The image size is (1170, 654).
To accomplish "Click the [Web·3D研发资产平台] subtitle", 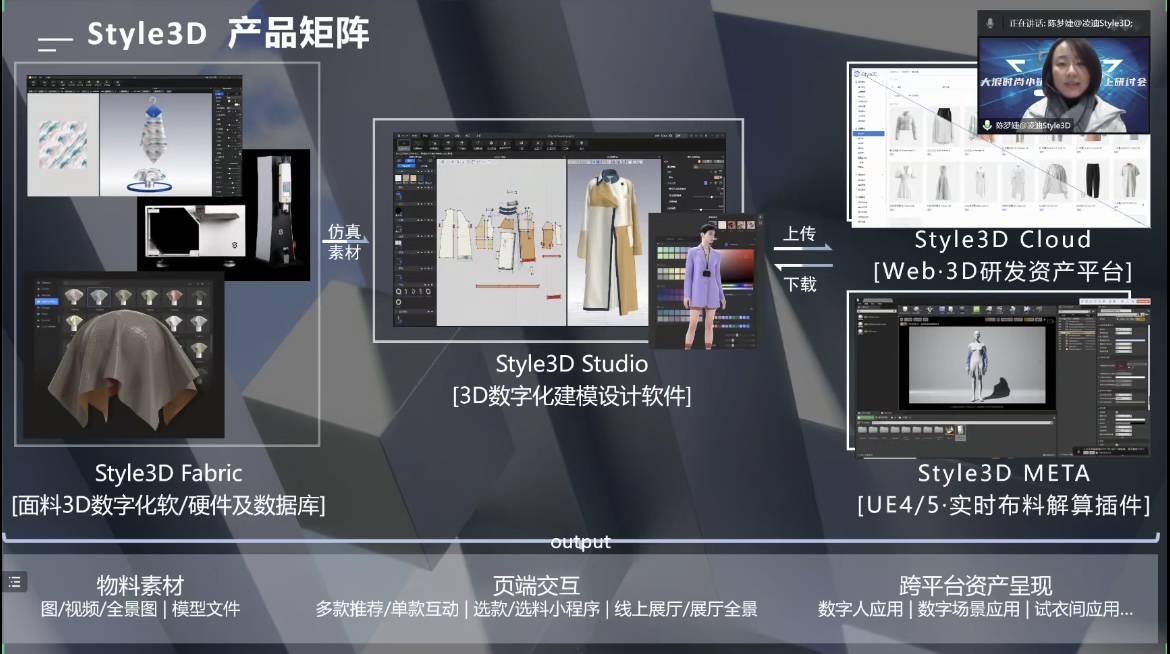I will (1003, 272).
